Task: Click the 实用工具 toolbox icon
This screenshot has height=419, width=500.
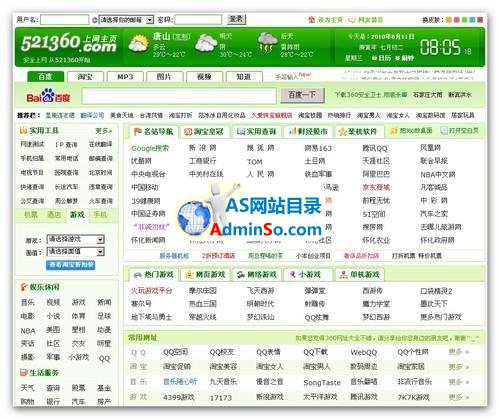Action: [x=23, y=130]
